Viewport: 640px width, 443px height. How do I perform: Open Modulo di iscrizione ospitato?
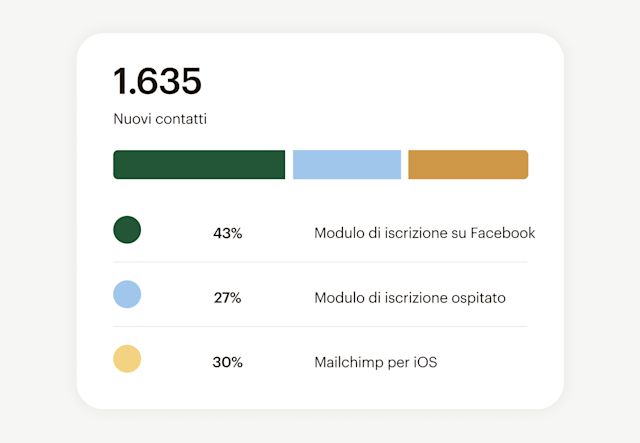(x=410, y=298)
